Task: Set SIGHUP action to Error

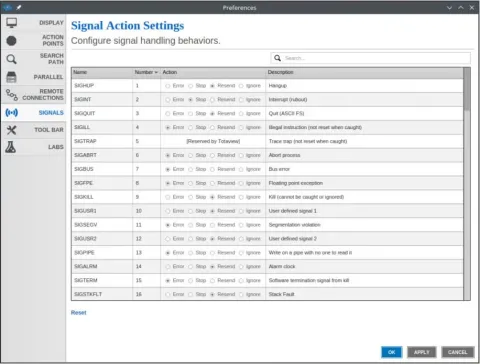Action: click(168, 86)
